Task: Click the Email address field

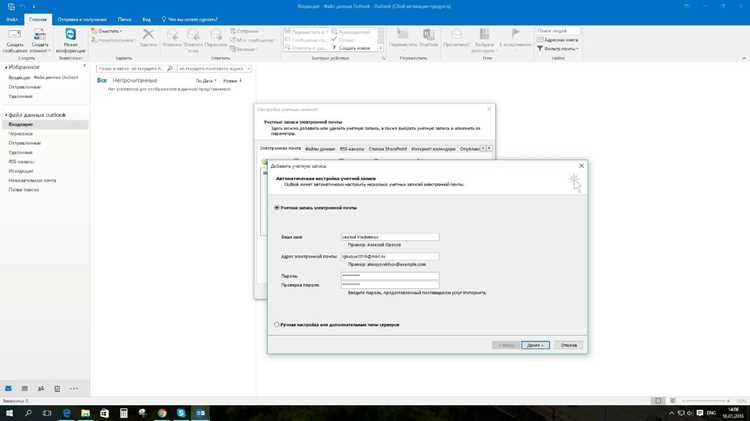Action: coord(390,256)
